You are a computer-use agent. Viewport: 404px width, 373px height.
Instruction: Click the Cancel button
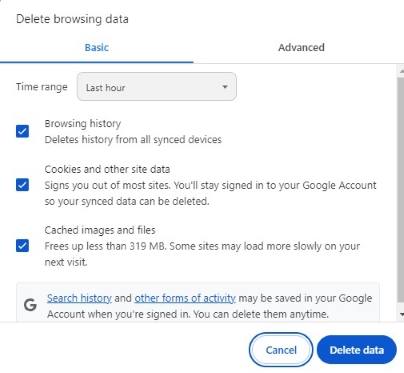281,350
